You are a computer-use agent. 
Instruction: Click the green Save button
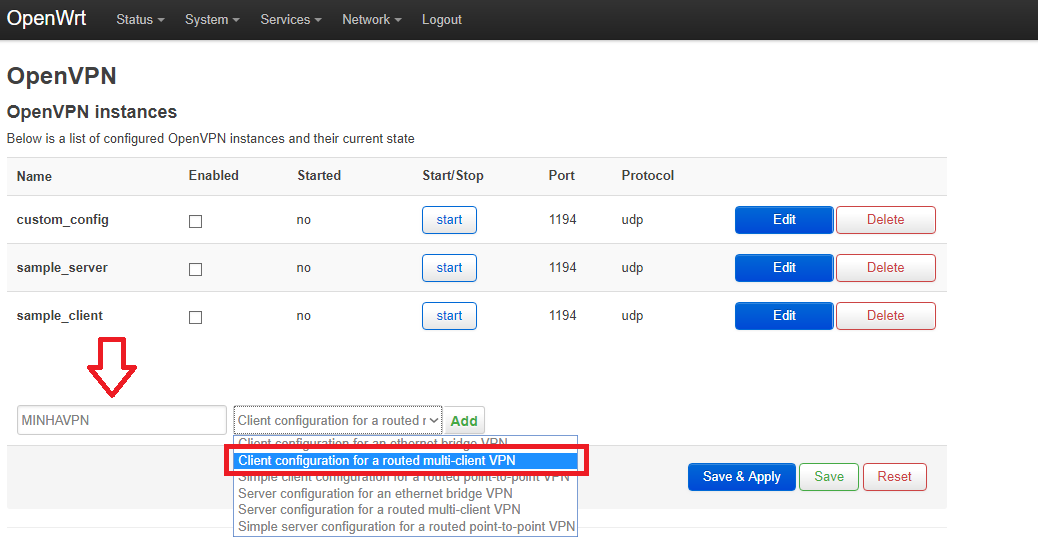[829, 476]
